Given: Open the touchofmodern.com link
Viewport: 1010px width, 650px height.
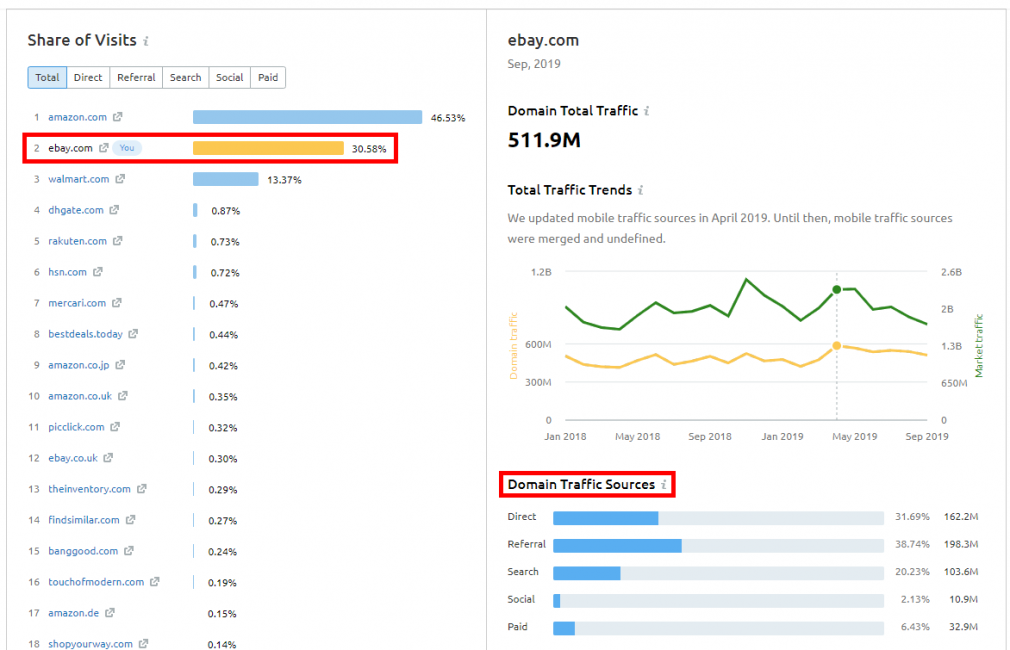Looking at the screenshot, I should point(96,582).
